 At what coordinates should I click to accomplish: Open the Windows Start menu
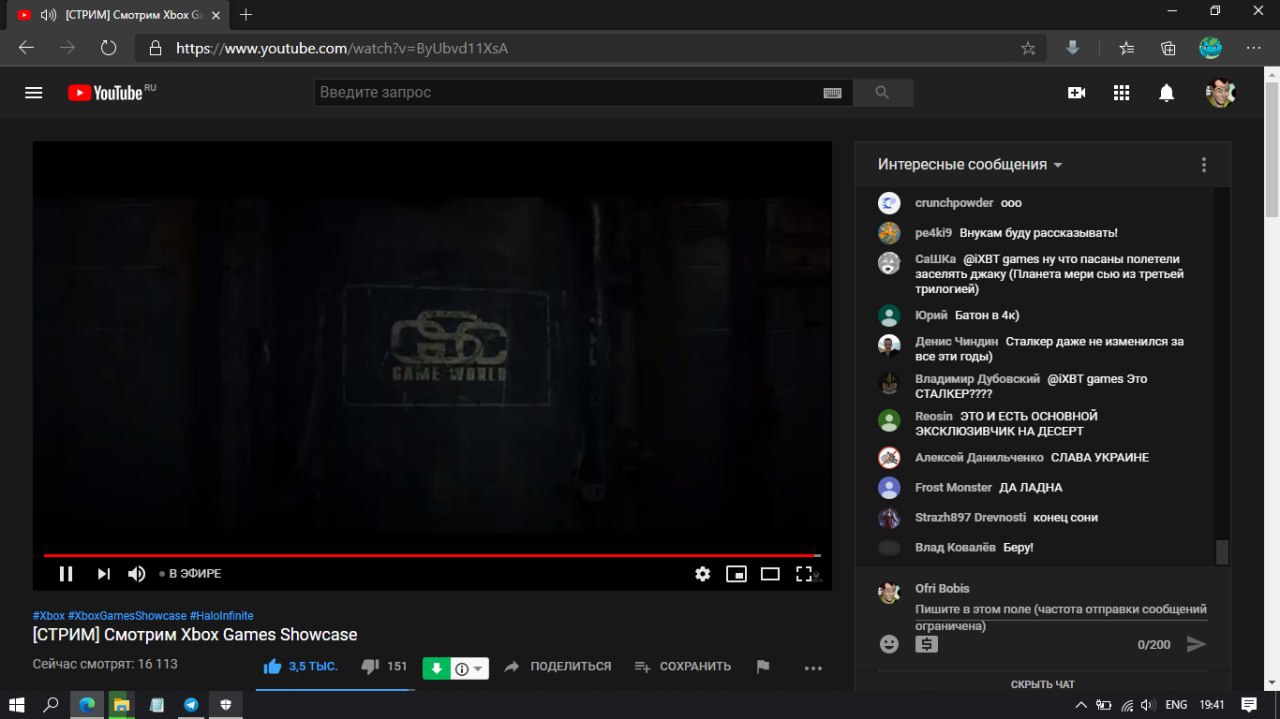point(17,705)
